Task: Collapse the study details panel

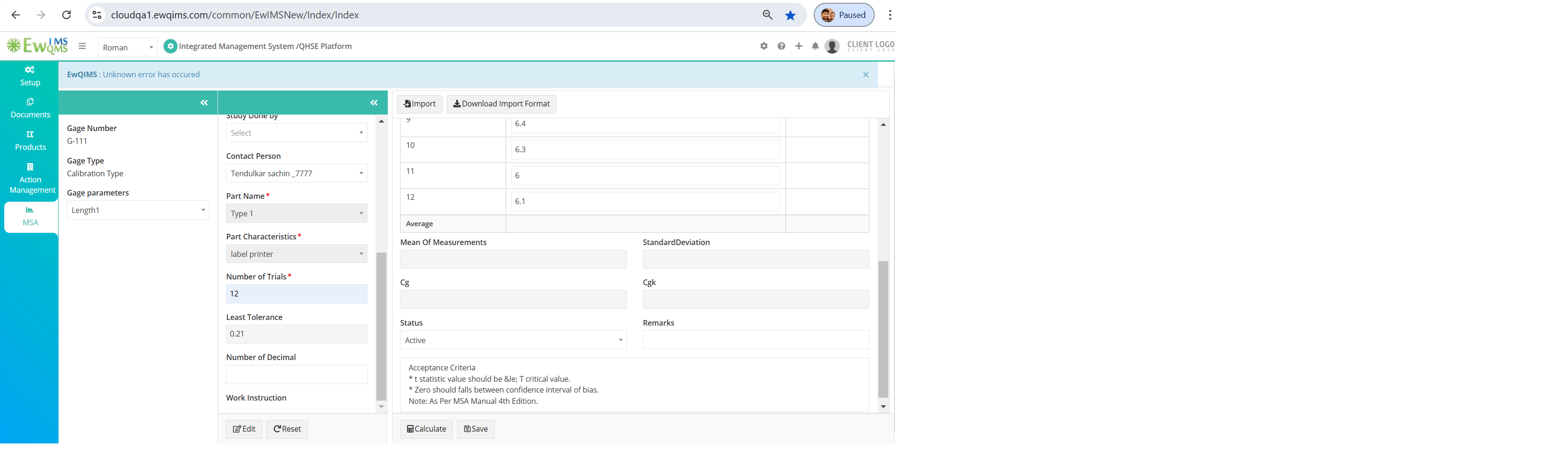Action: point(375,103)
